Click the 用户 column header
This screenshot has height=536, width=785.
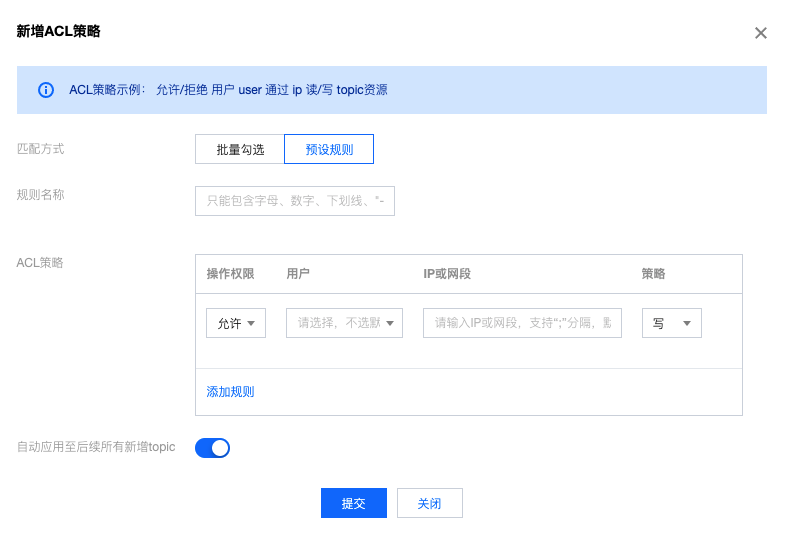298,274
